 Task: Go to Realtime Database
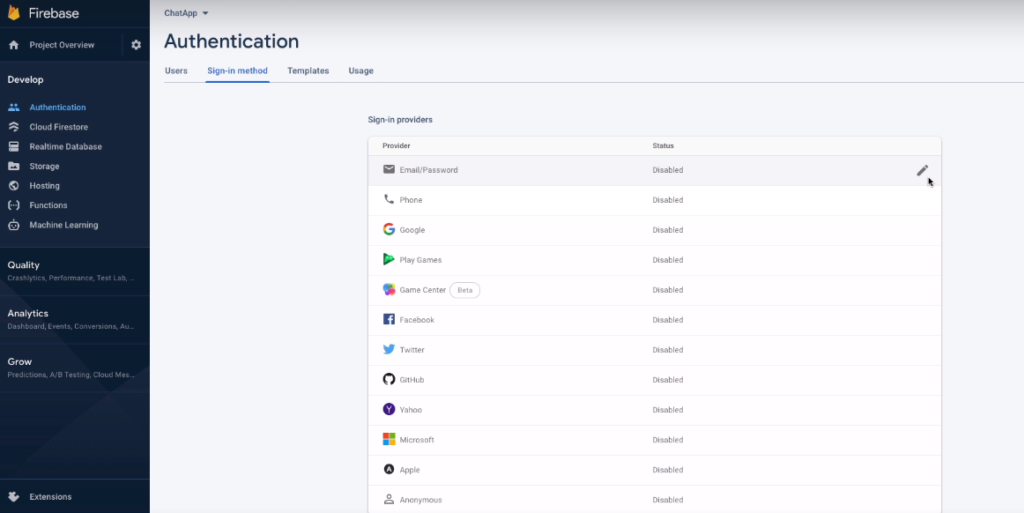(65, 147)
